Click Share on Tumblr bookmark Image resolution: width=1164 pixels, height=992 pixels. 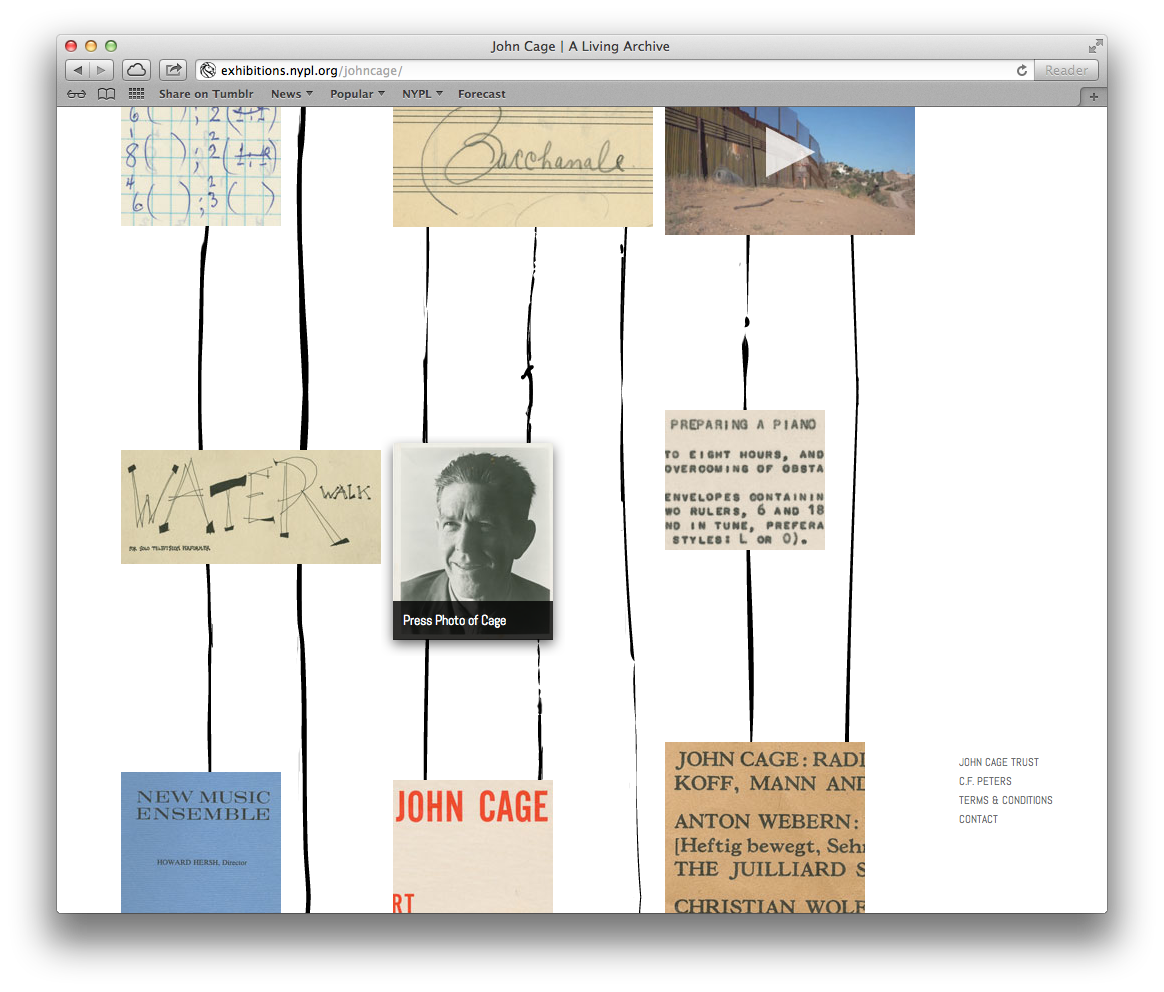tap(206, 94)
